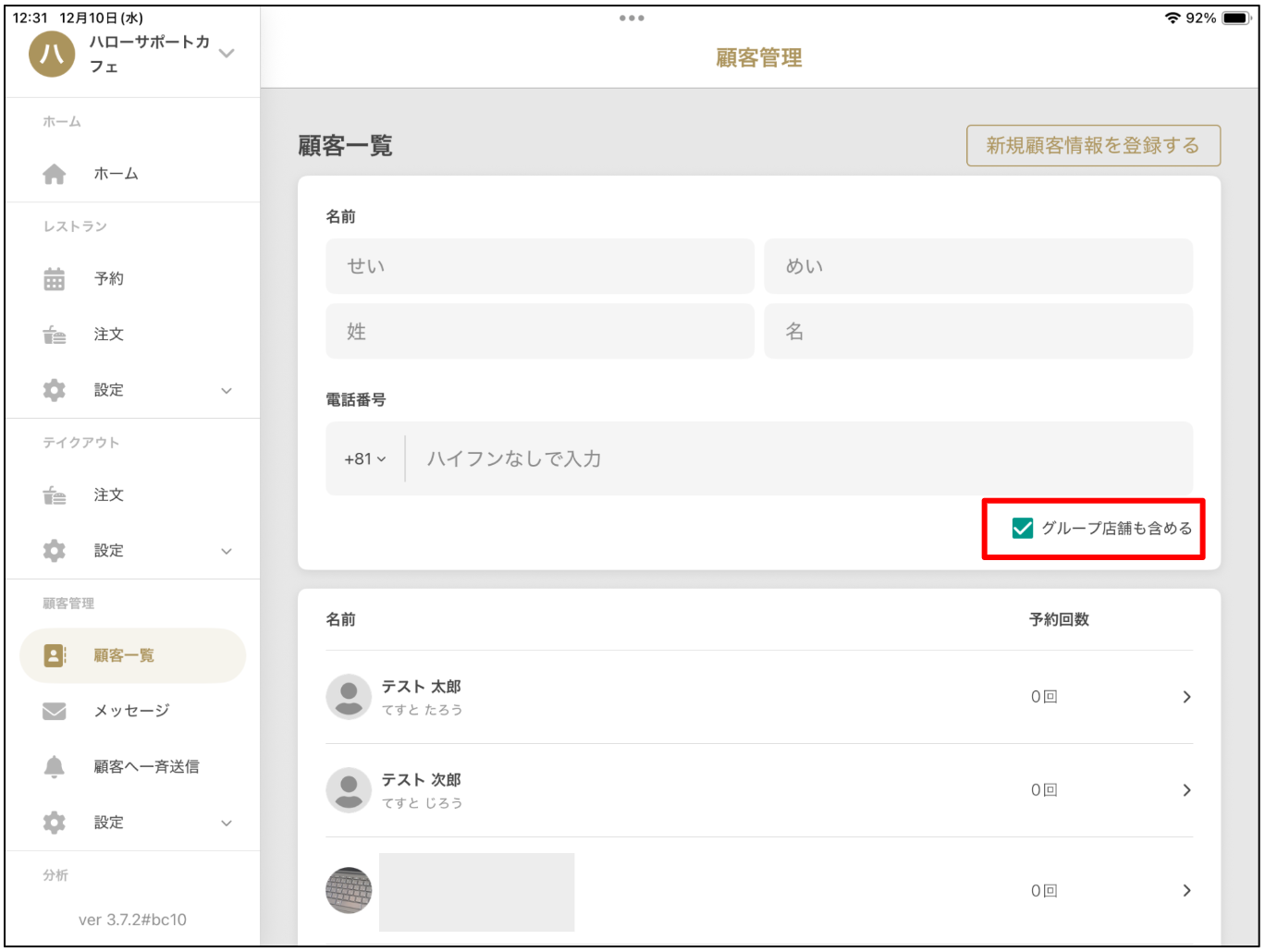Click the せい name search field
Image resolution: width=1265 pixels, height=952 pixels.
point(539,265)
